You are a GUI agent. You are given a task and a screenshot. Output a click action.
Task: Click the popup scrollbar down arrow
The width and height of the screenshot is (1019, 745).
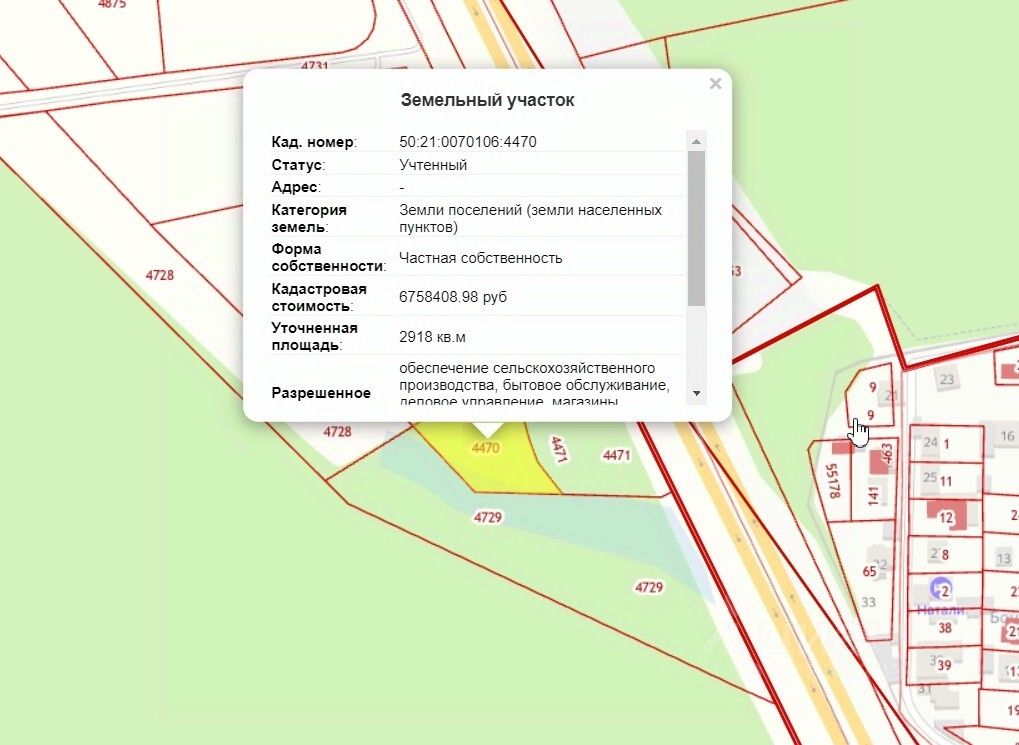[696, 393]
